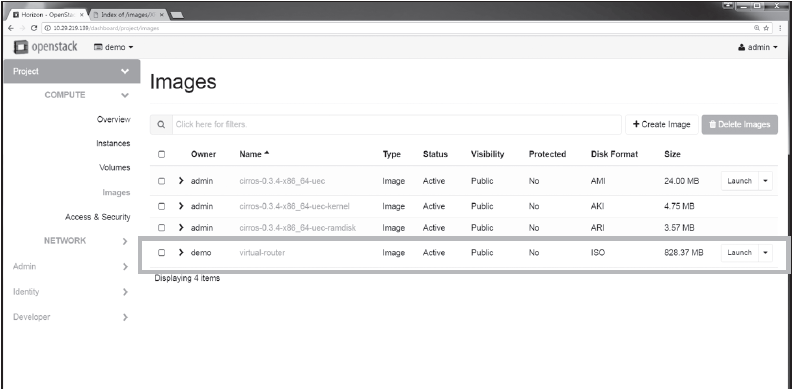Click the browser reload icon

34,28
